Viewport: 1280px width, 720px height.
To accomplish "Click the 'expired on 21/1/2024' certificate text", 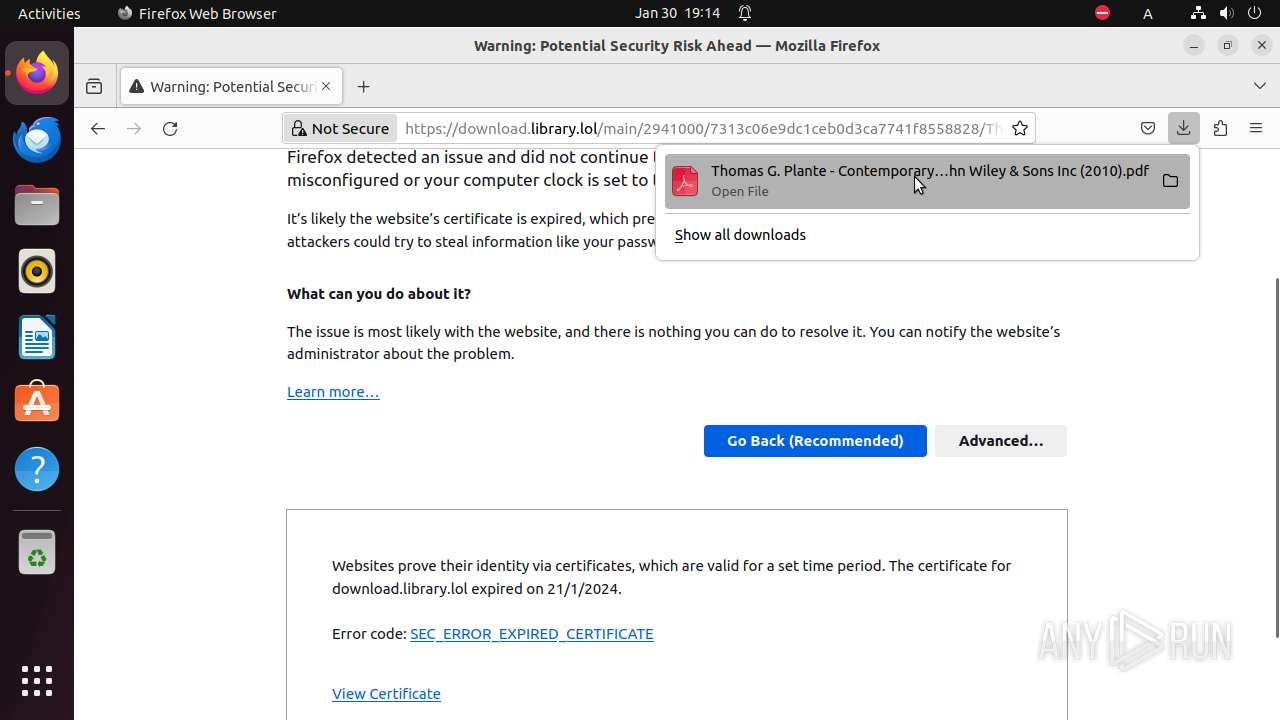I will (x=545, y=589).
